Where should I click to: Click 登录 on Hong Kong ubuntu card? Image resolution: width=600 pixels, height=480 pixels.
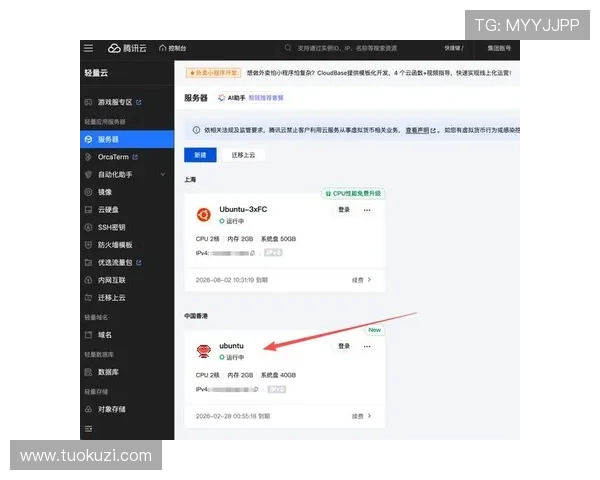coord(344,346)
